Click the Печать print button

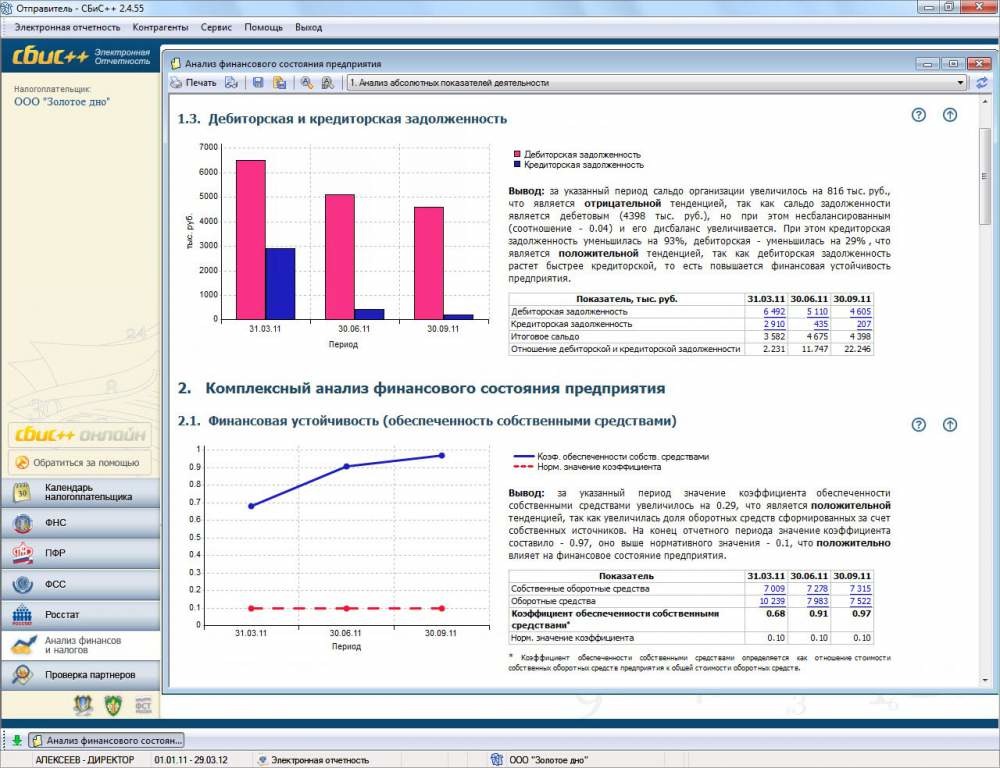point(193,83)
